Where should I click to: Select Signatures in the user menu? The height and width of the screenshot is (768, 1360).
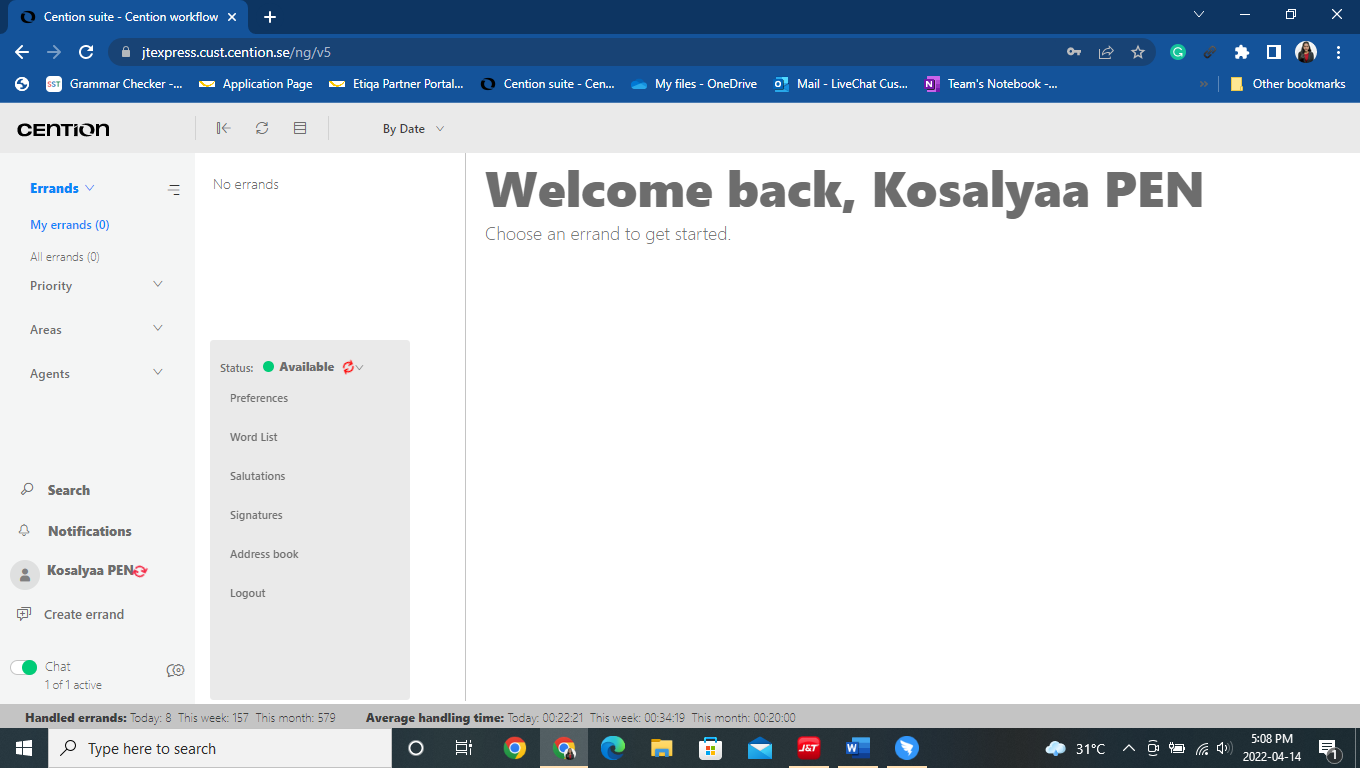(x=256, y=515)
